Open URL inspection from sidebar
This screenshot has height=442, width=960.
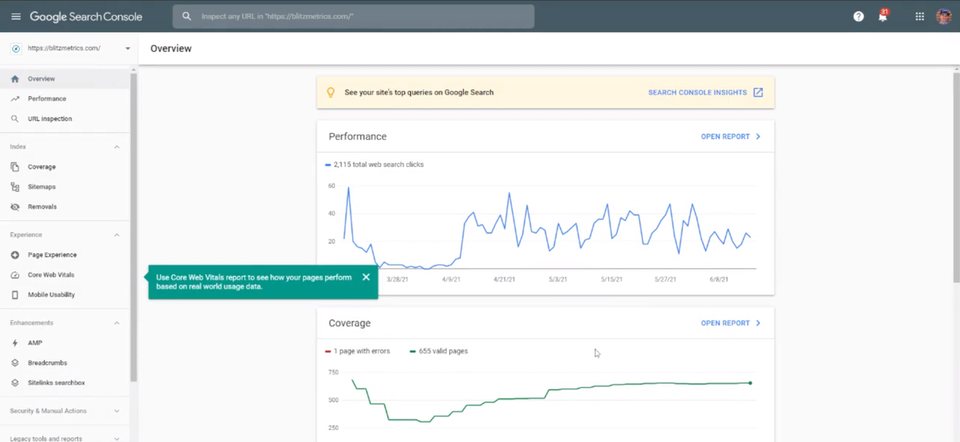tap(64, 119)
